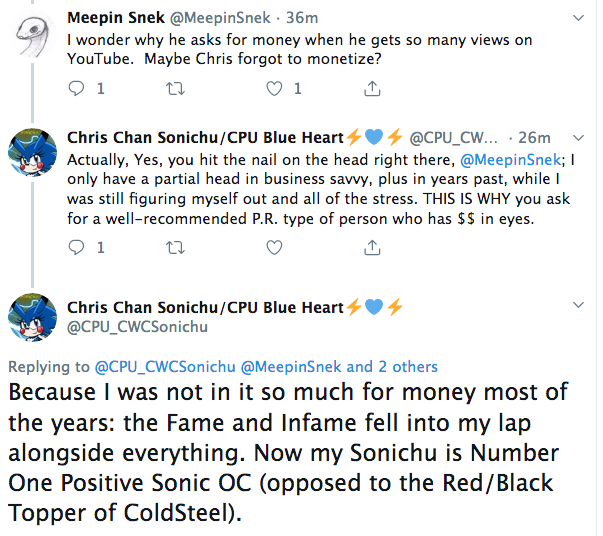Open Meepin Snek display name profile
The height and width of the screenshot is (536, 603).
point(116,18)
